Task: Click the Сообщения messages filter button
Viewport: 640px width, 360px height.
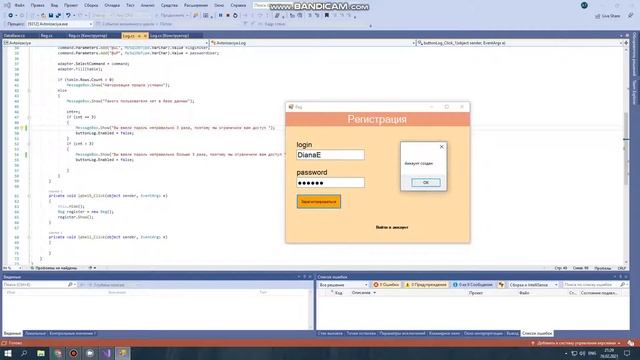Action: pos(473,284)
